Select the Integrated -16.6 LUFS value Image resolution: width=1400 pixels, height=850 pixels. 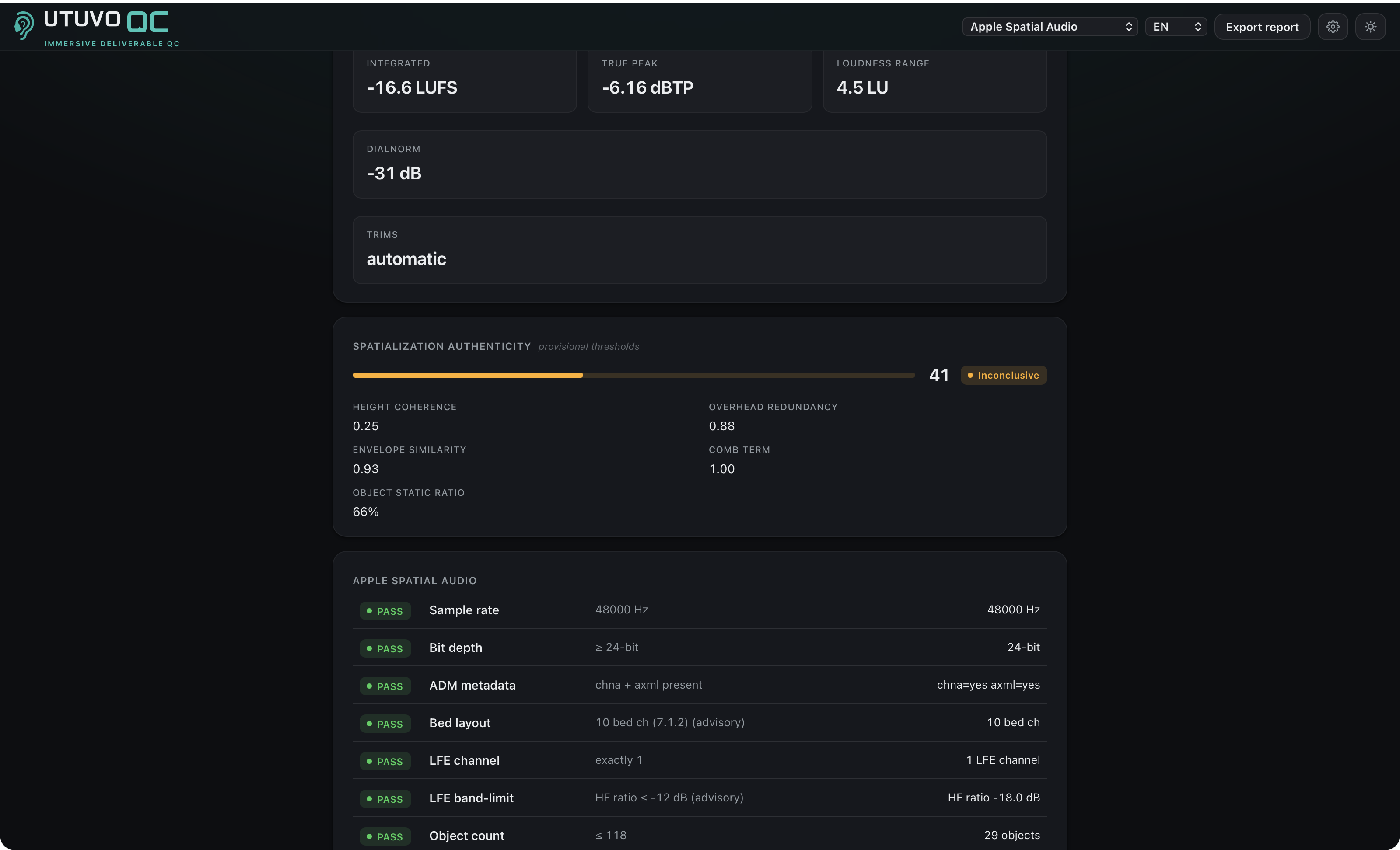[412, 87]
